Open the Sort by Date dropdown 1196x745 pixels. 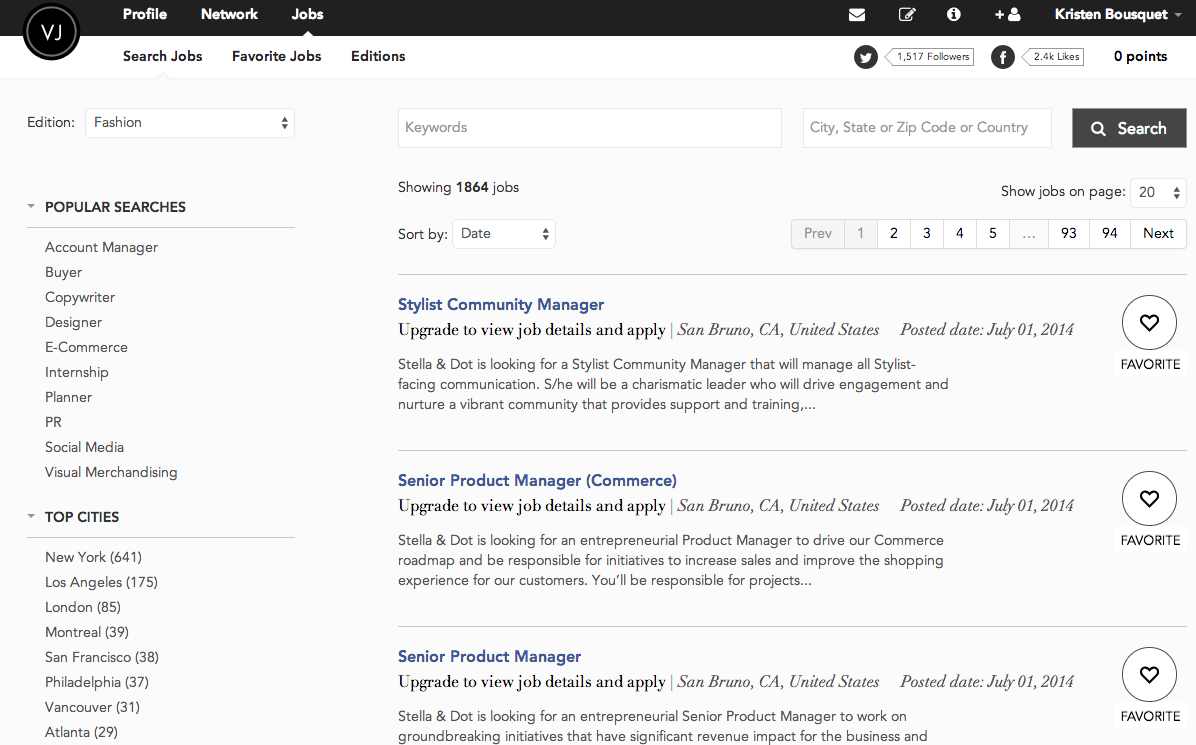[x=504, y=234]
